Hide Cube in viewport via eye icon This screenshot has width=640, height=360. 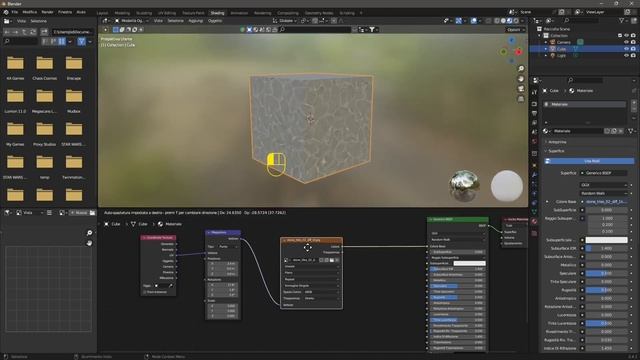click(x=626, y=49)
